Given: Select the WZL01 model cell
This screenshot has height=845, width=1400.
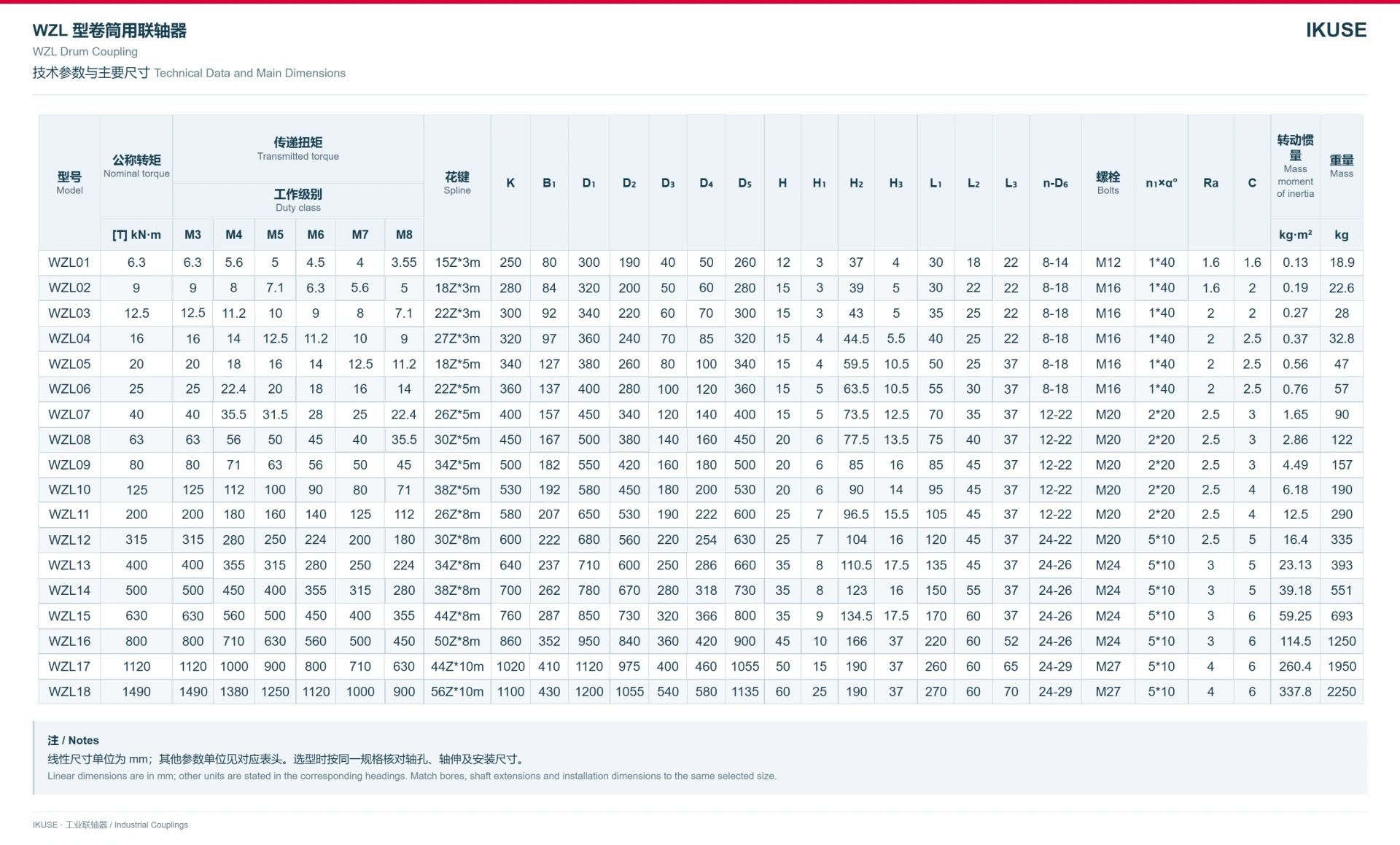Looking at the screenshot, I should click(x=69, y=262).
